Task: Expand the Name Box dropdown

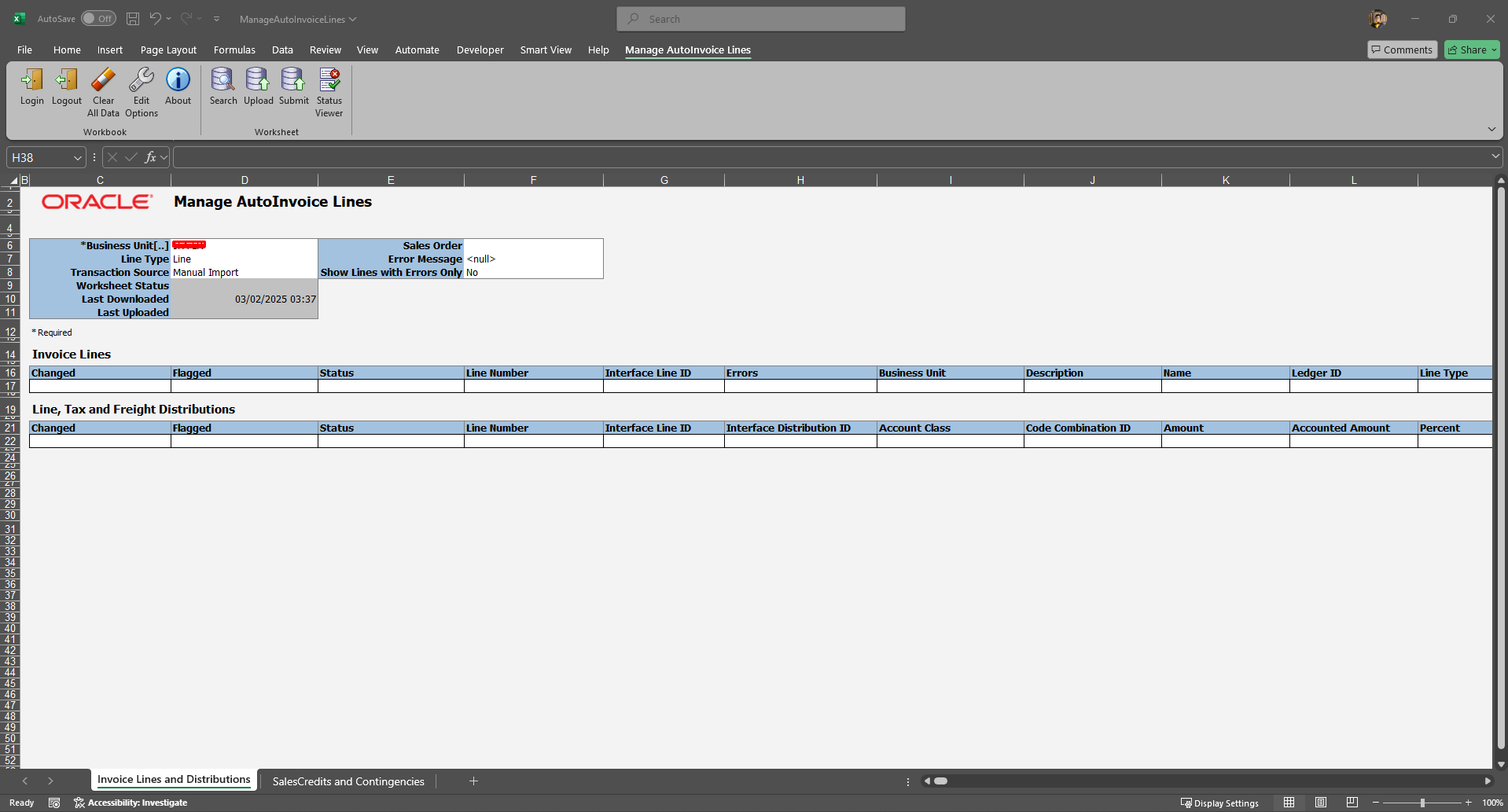Action: point(77,157)
